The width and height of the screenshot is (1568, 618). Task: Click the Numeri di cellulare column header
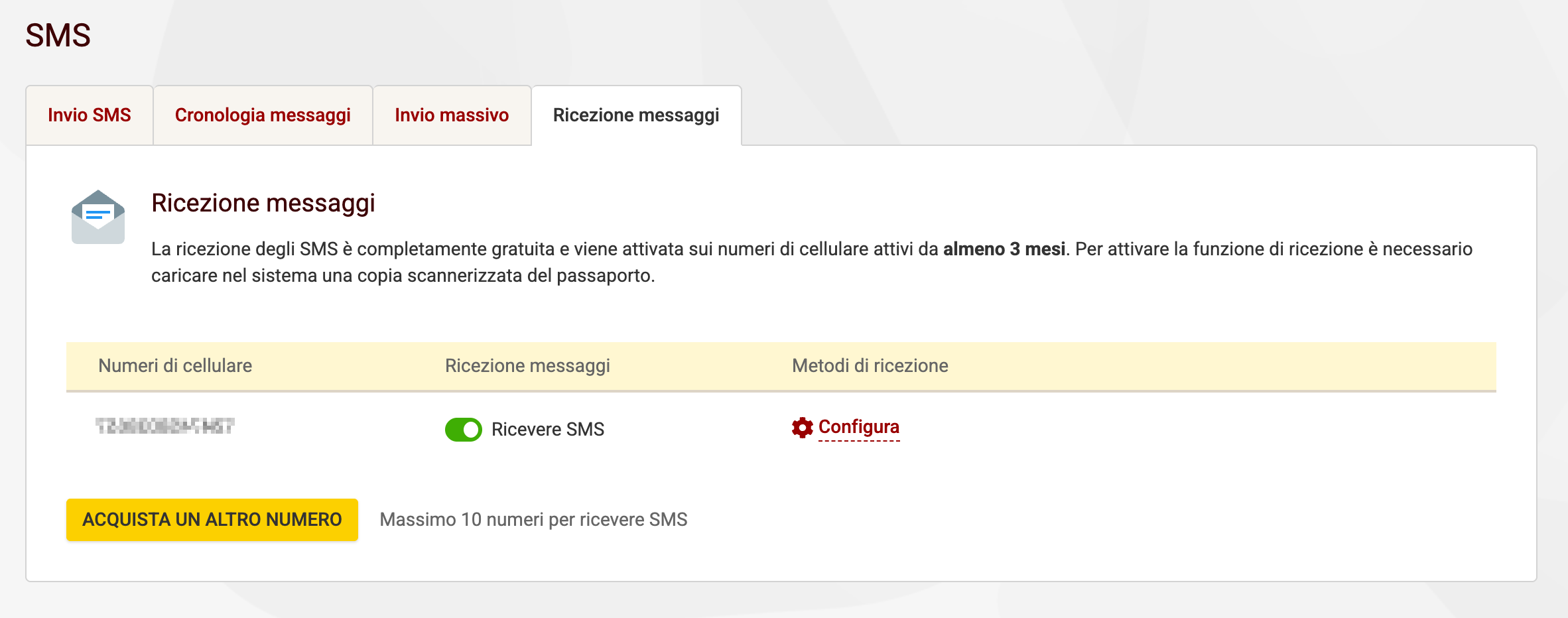[176, 365]
